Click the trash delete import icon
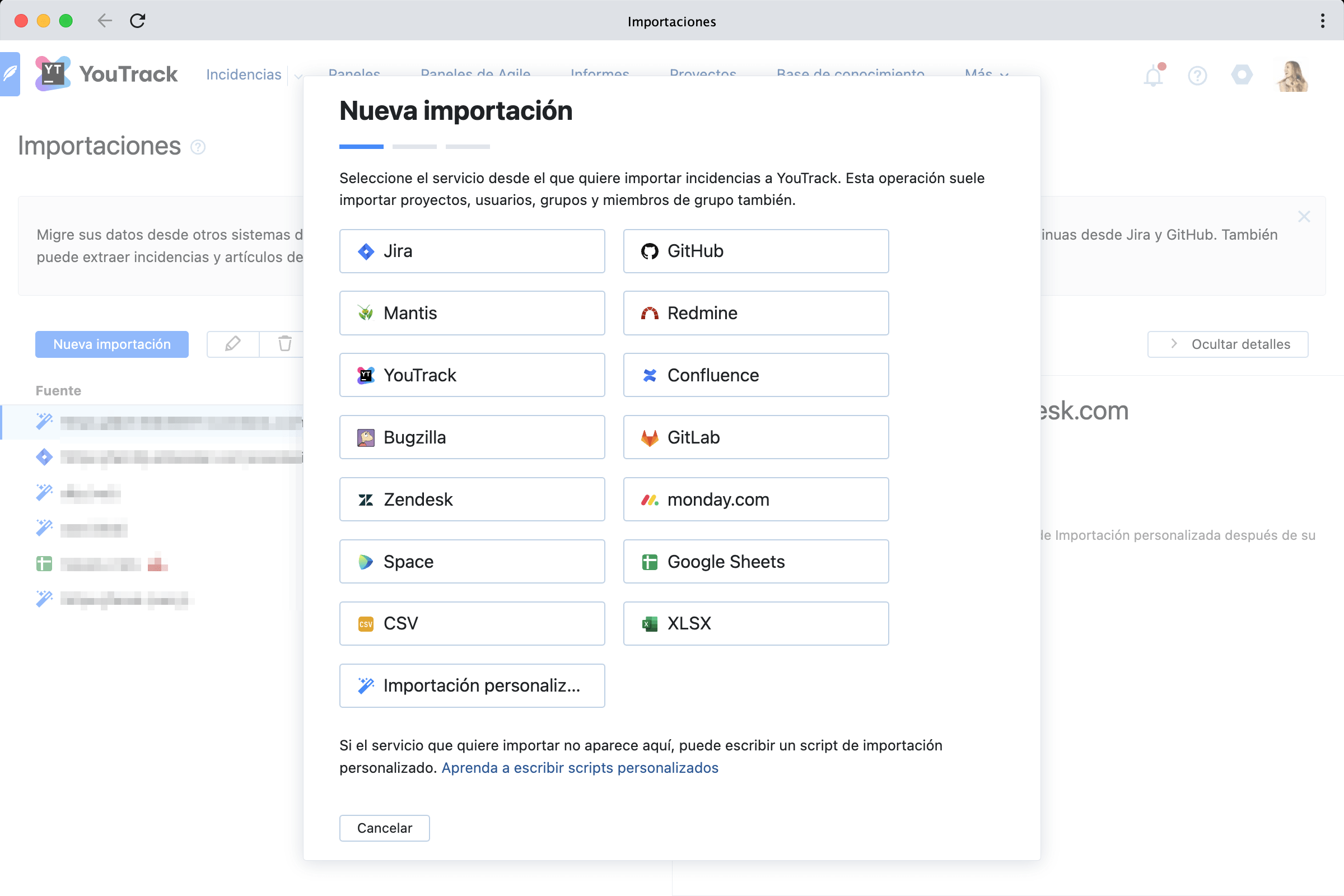Viewport: 1344px width, 896px height. tap(284, 344)
